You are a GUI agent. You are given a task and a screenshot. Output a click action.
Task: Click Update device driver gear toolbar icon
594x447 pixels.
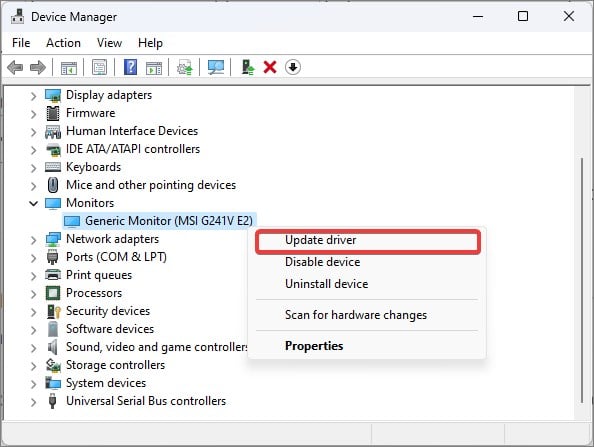coord(184,67)
